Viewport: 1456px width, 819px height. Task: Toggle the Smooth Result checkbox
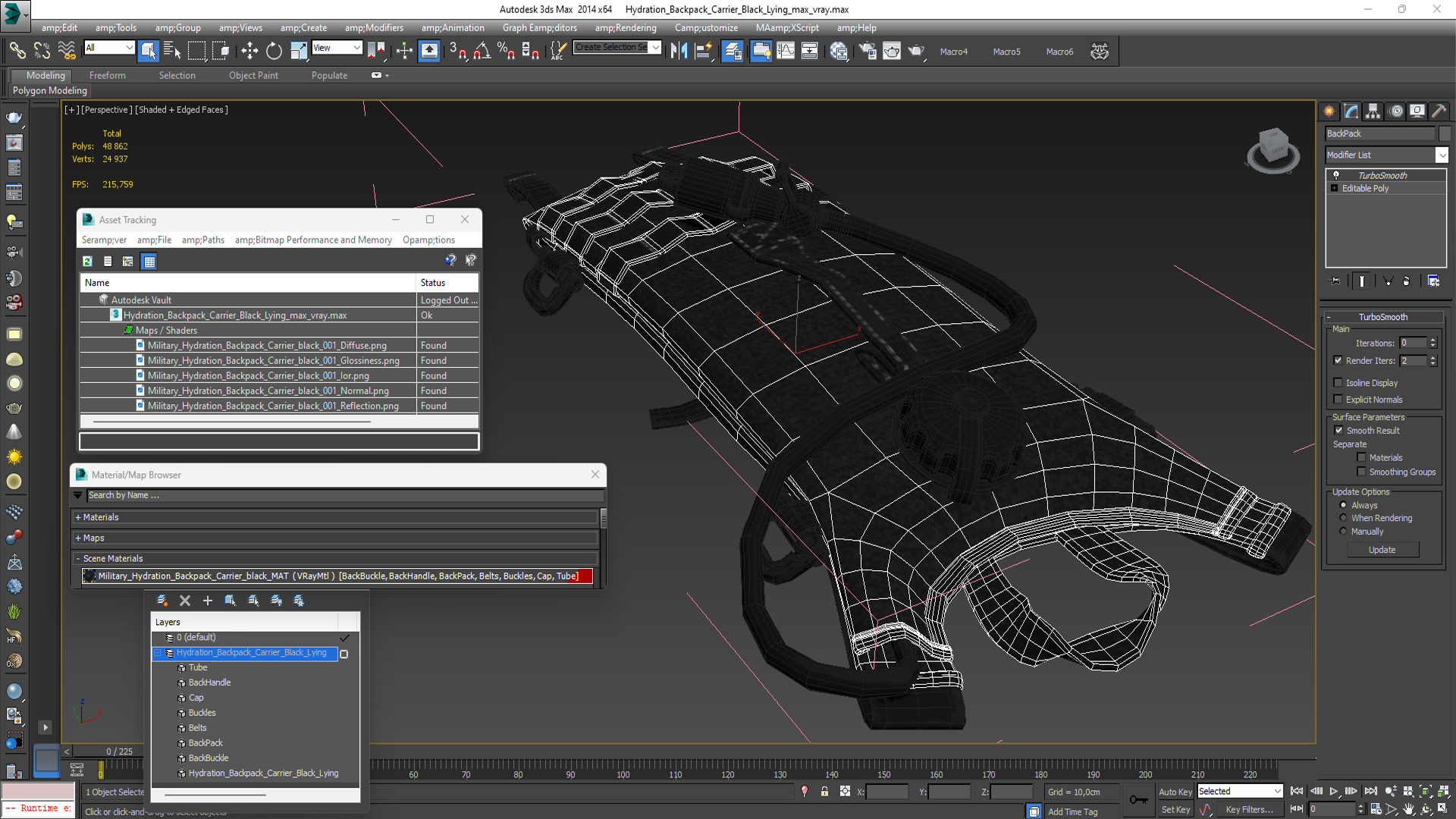tap(1338, 430)
